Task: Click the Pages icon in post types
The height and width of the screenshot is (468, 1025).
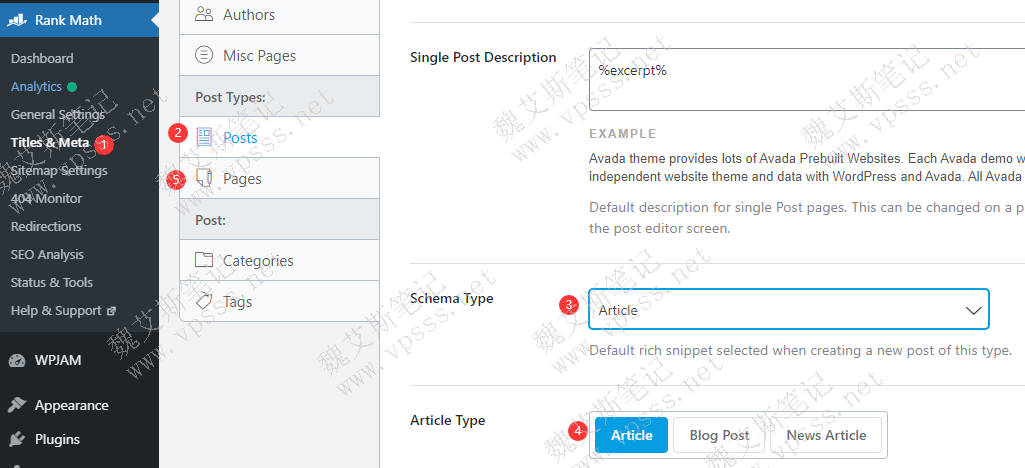Action: coord(204,178)
